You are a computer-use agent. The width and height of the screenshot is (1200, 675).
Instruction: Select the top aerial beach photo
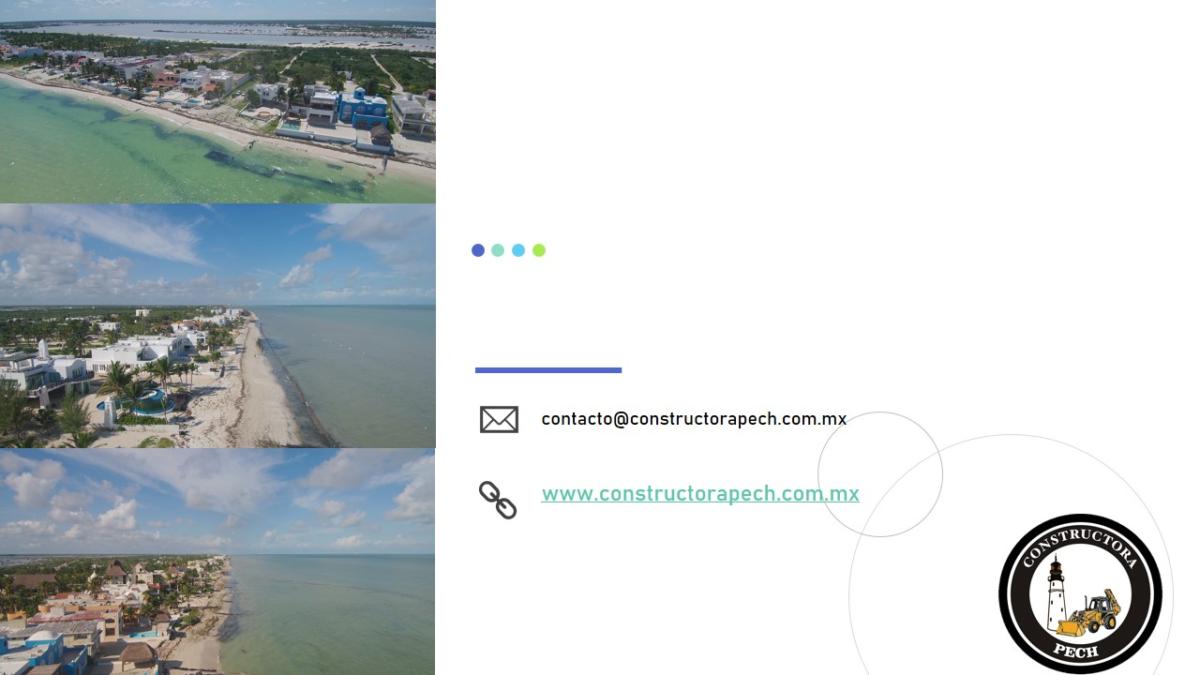pyautogui.click(x=218, y=102)
